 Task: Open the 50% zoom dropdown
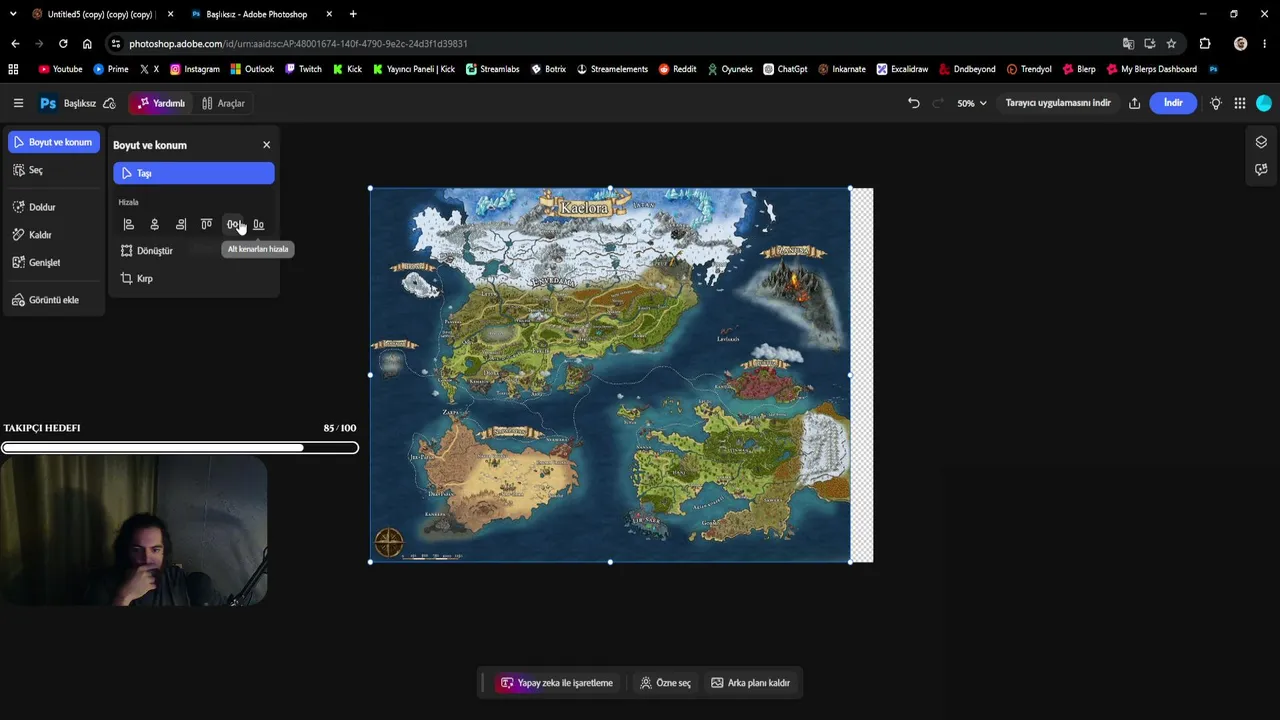(972, 103)
